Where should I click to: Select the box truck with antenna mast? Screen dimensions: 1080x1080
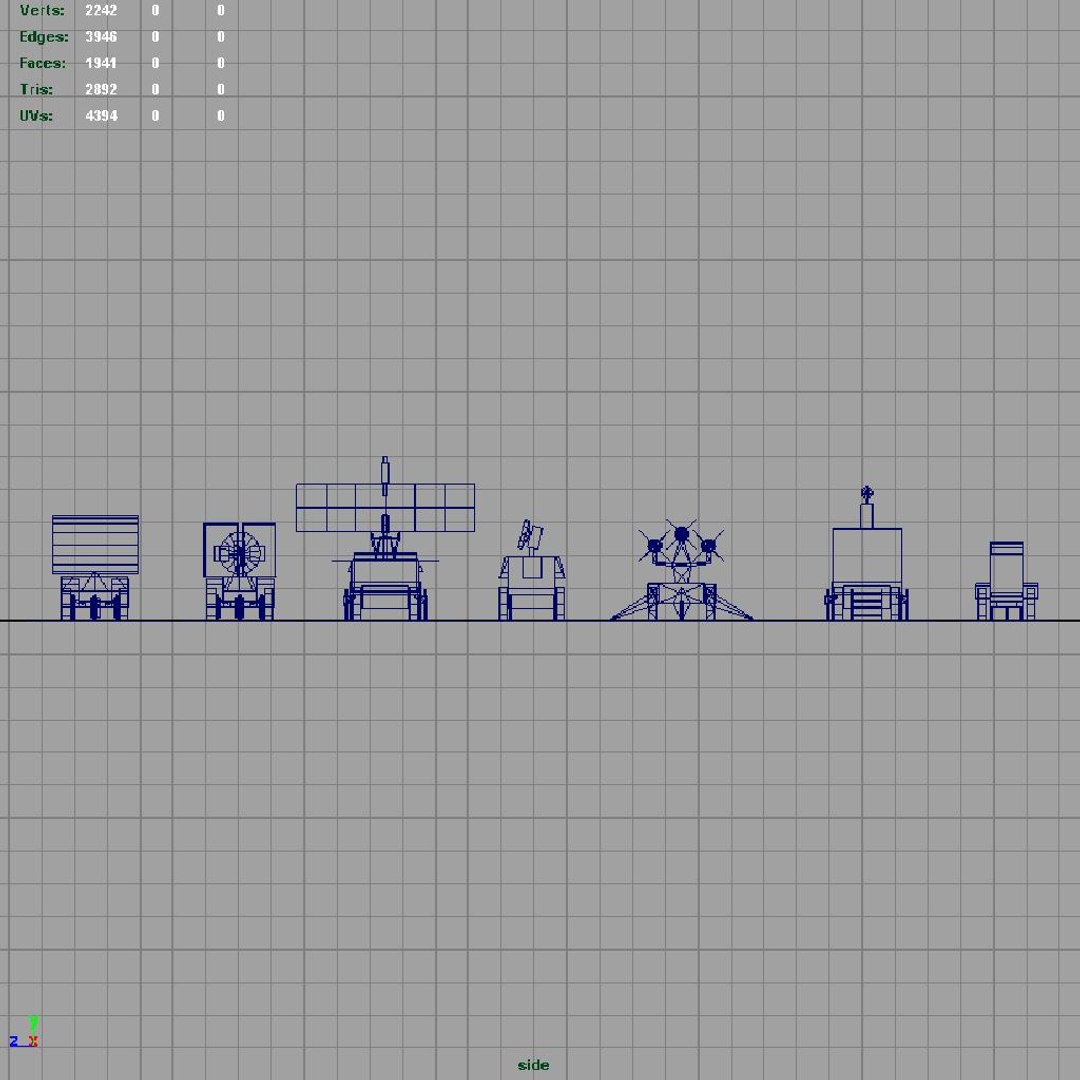[866, 553]
